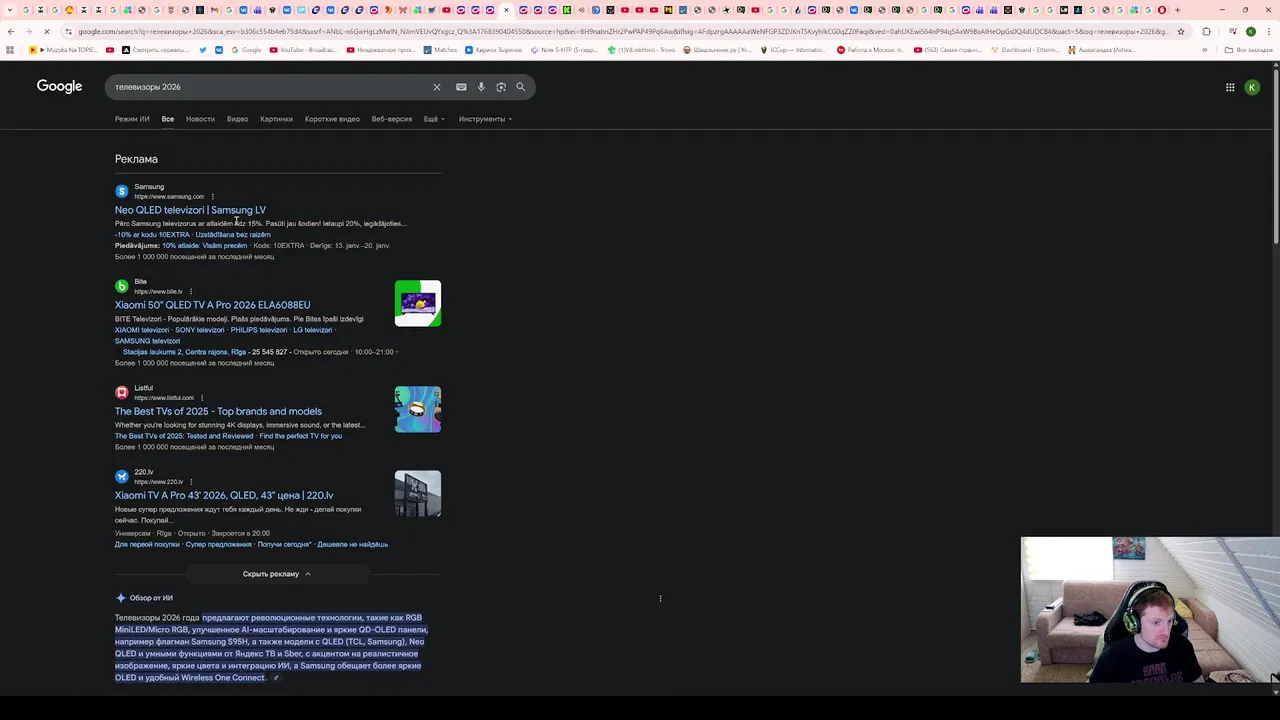The height and width of the screenshot is (720, 1280).
Task: Open the YouTube - Broadcas... bookmark
Action: coord(302,49)
